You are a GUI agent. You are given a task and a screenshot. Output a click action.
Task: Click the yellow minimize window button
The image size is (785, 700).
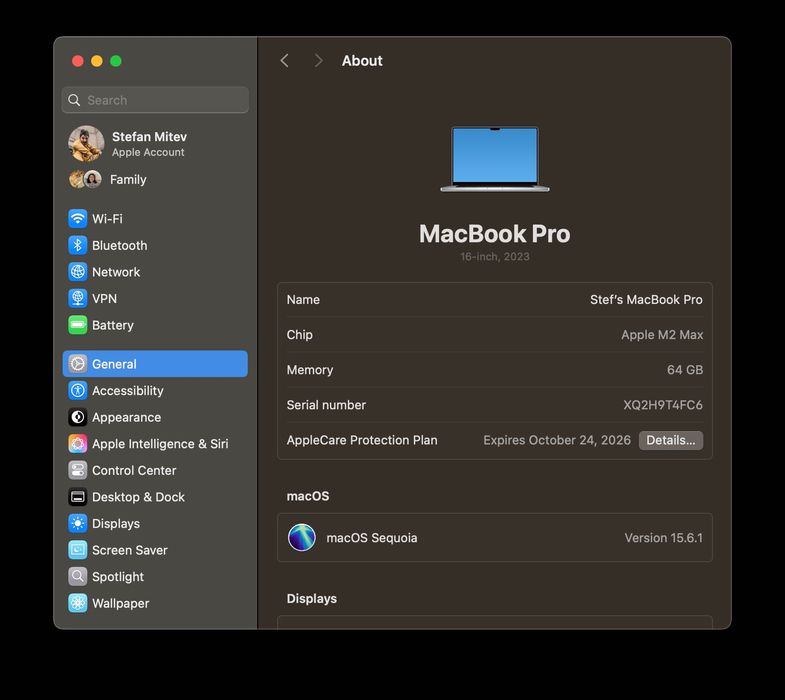tap(97, 61)
